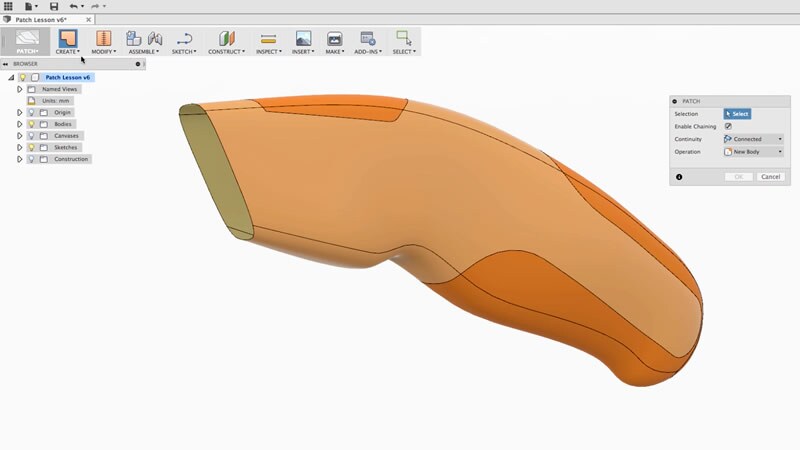Open the Patch workspace switcher
This screenshot has width=800, height=450.
click(27, 42)
